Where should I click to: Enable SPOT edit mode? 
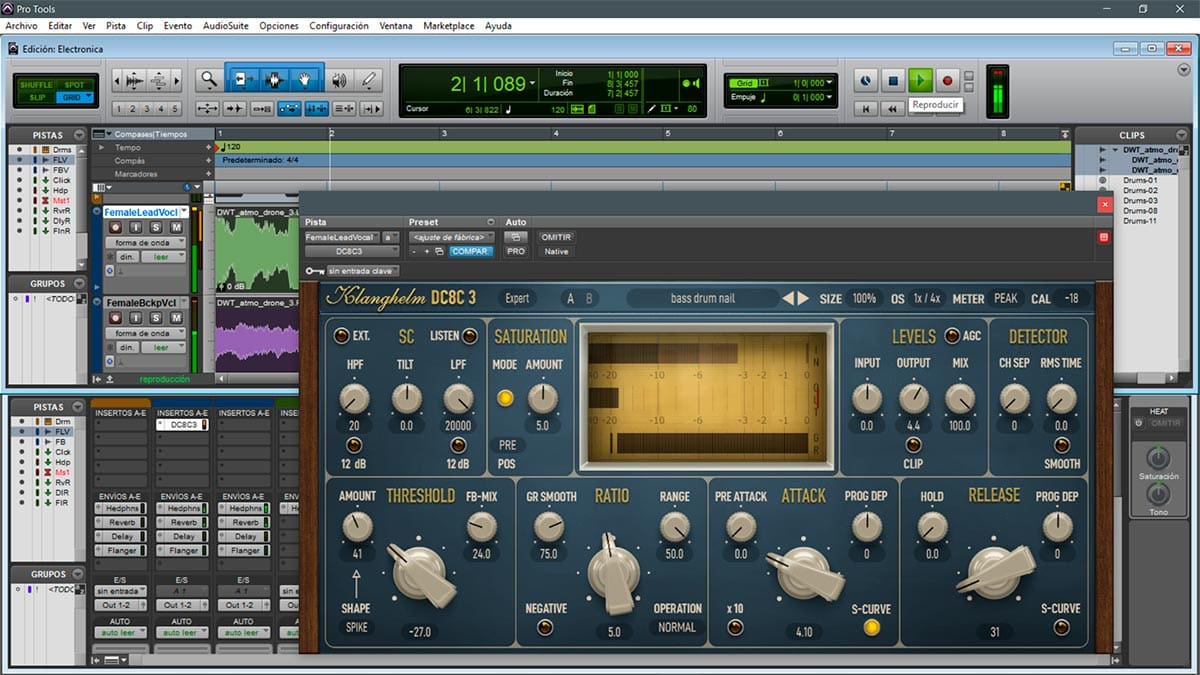75,85
